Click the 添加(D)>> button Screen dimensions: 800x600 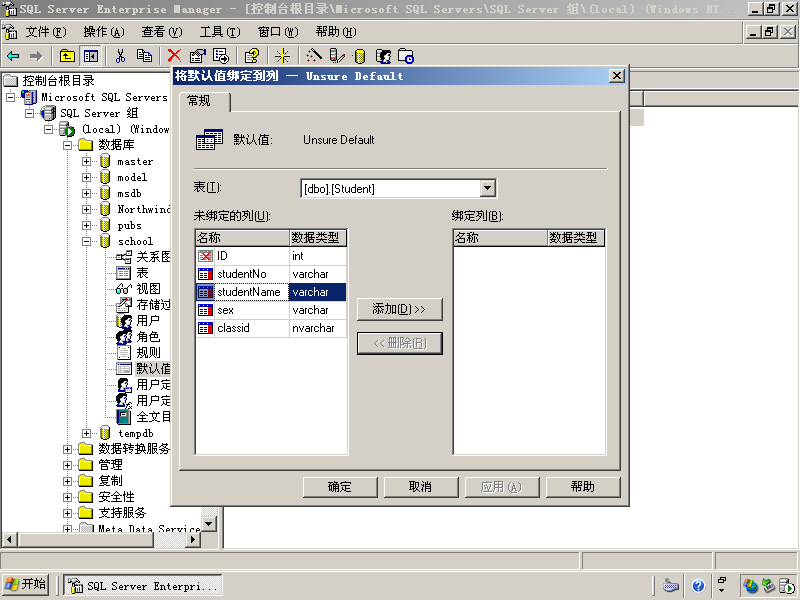[x=399, y=309]
